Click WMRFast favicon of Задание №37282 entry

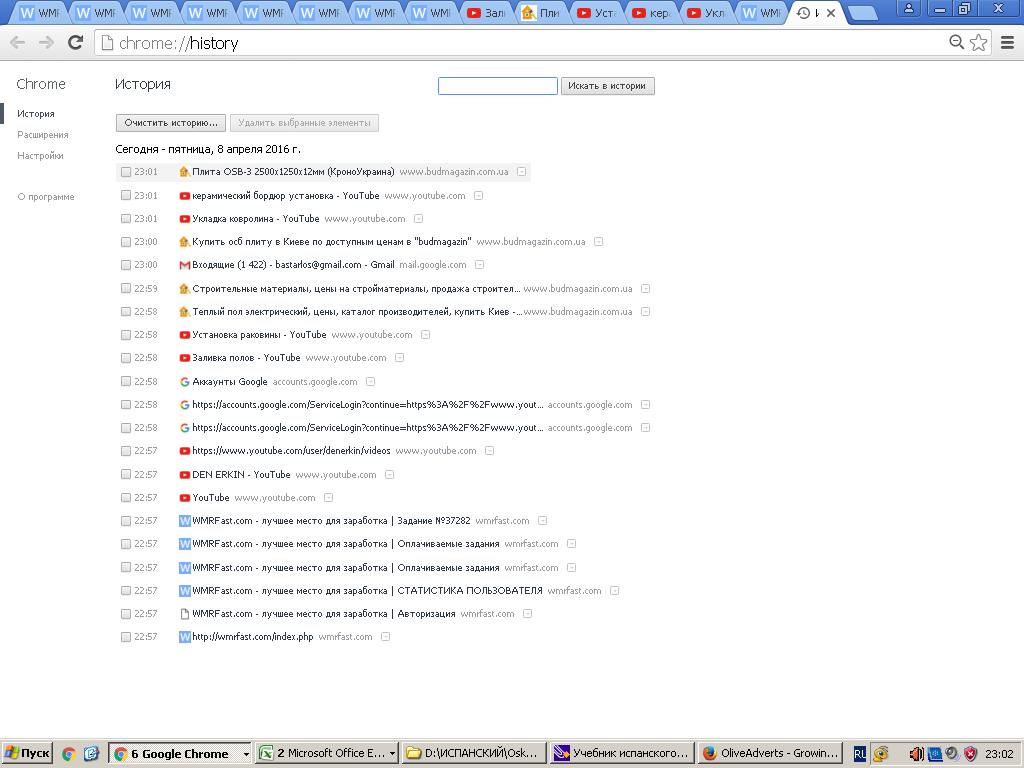pyautogui.click(x=184, y=521)
